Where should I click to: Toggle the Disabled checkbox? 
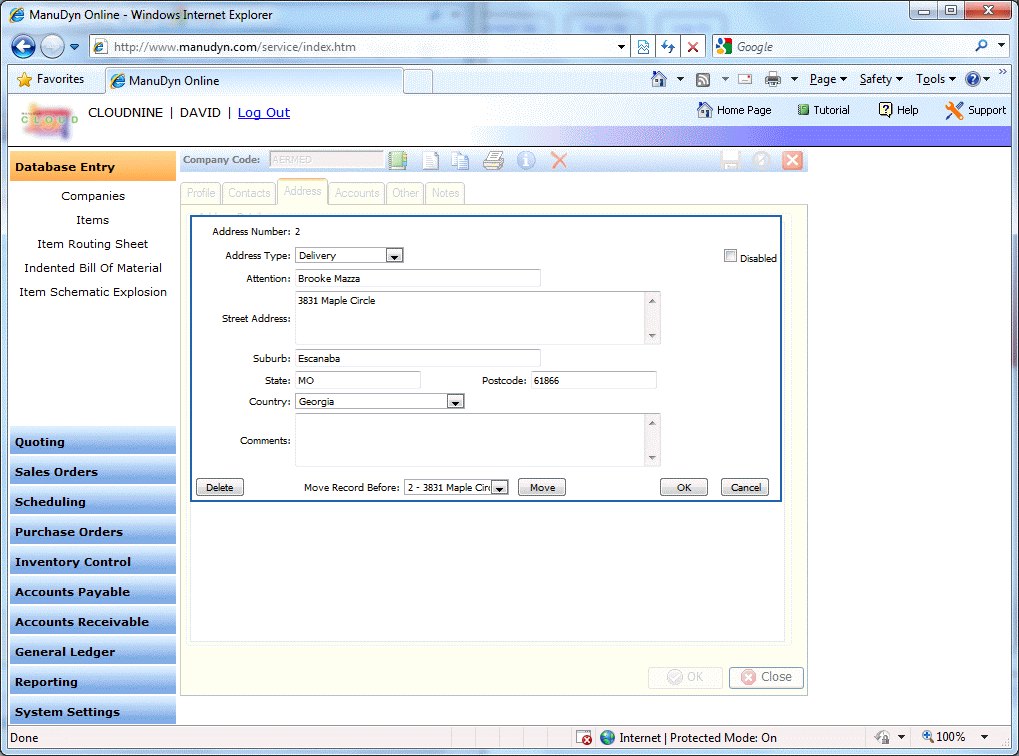pos(730,256)
